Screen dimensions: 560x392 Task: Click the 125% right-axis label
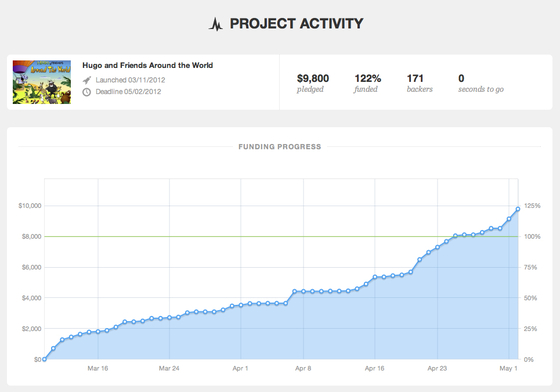(532, 206)
